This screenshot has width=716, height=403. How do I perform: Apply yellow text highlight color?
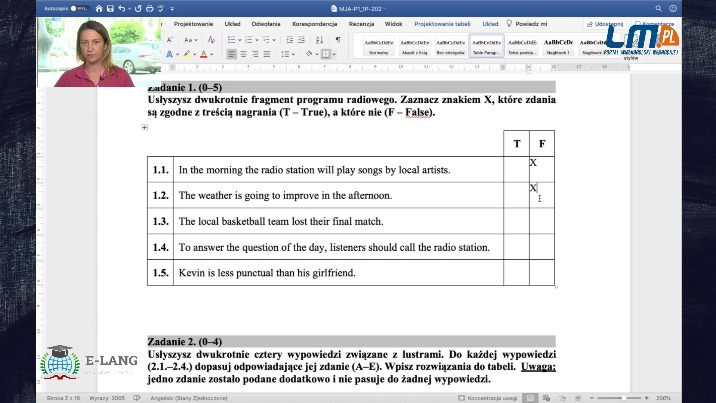[x=186, y=54]
